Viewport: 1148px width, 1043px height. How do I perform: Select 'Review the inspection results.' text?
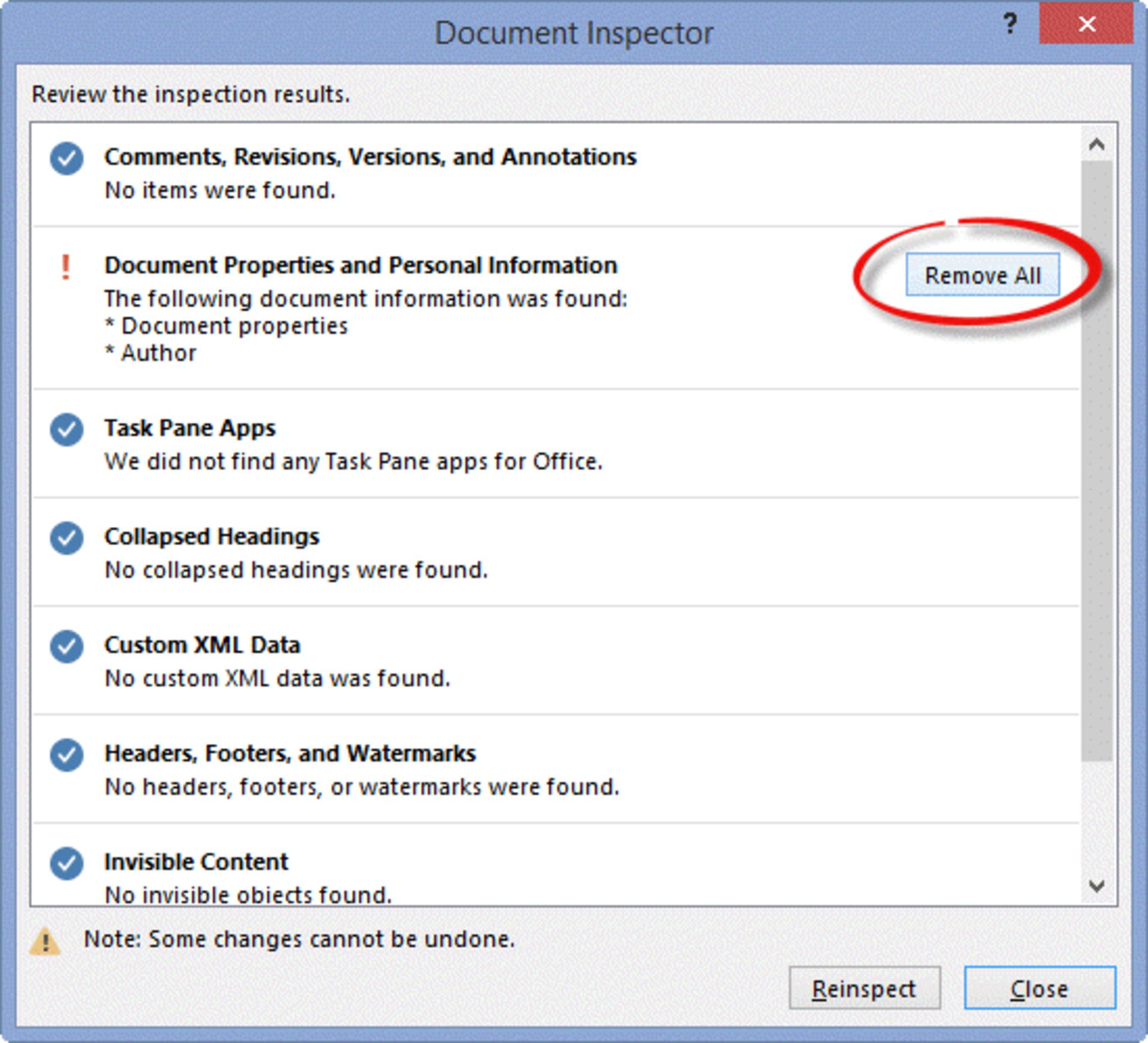(191, 94)
